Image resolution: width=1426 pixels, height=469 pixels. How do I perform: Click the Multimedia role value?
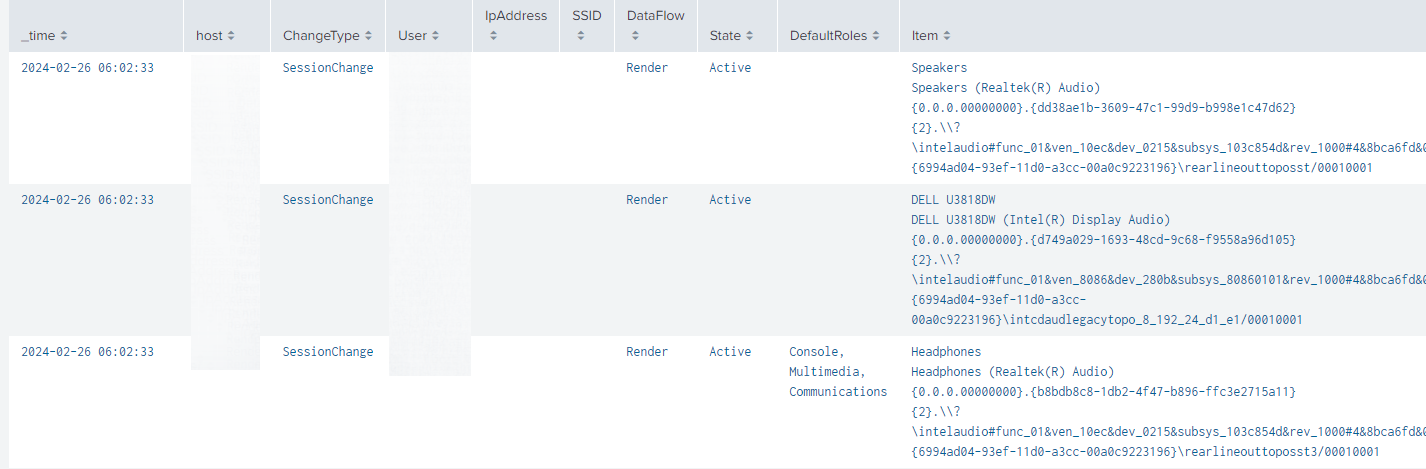(x=820, y=372)
